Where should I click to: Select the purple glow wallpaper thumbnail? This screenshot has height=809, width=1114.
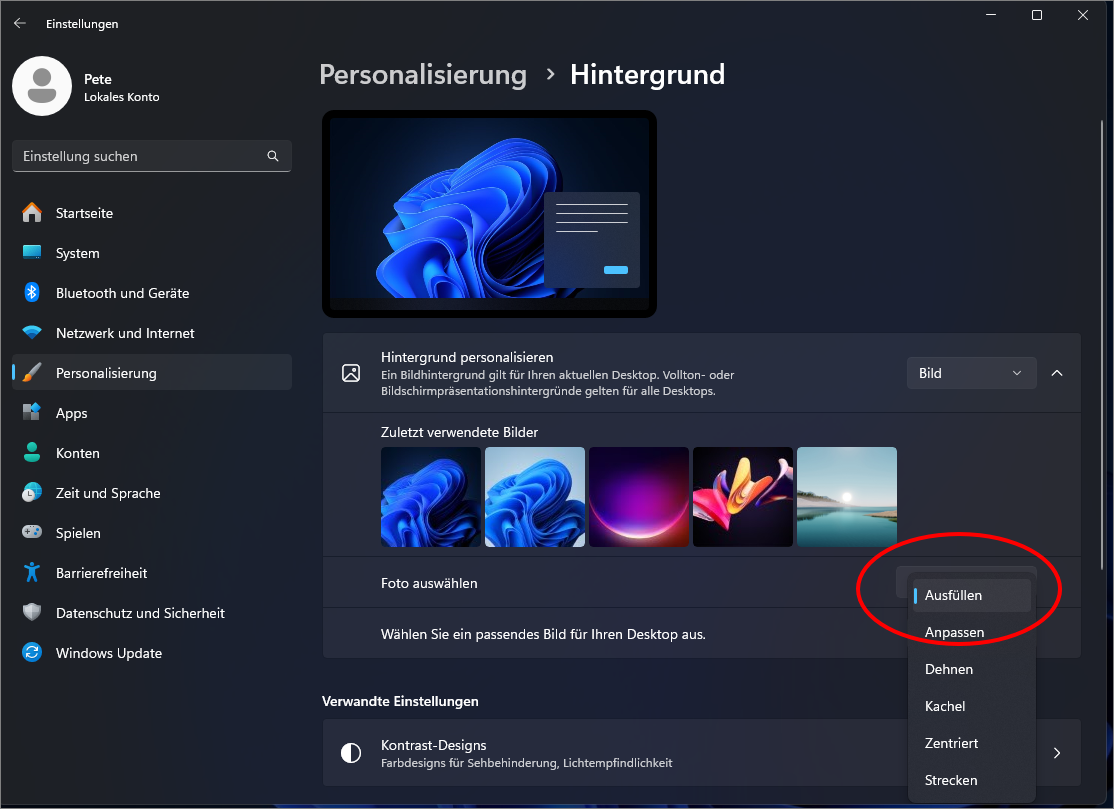639,496
